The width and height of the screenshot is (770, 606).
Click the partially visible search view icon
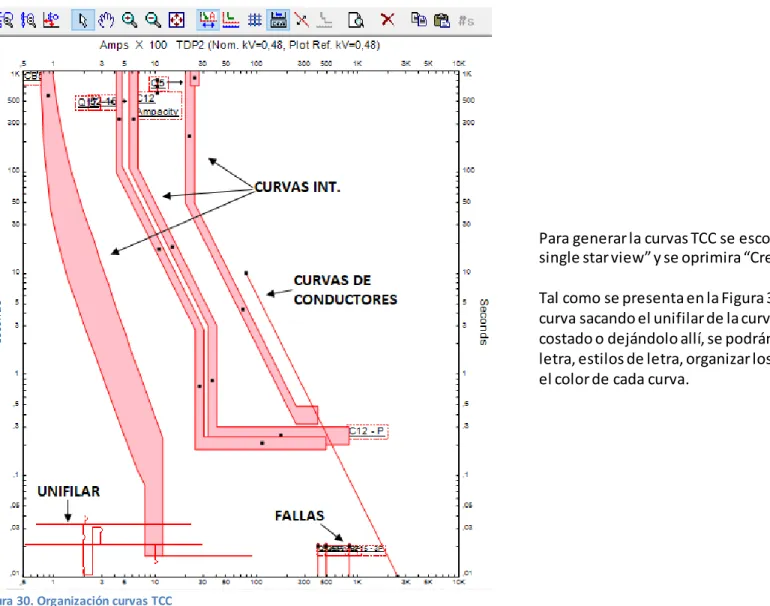(6, 20)
